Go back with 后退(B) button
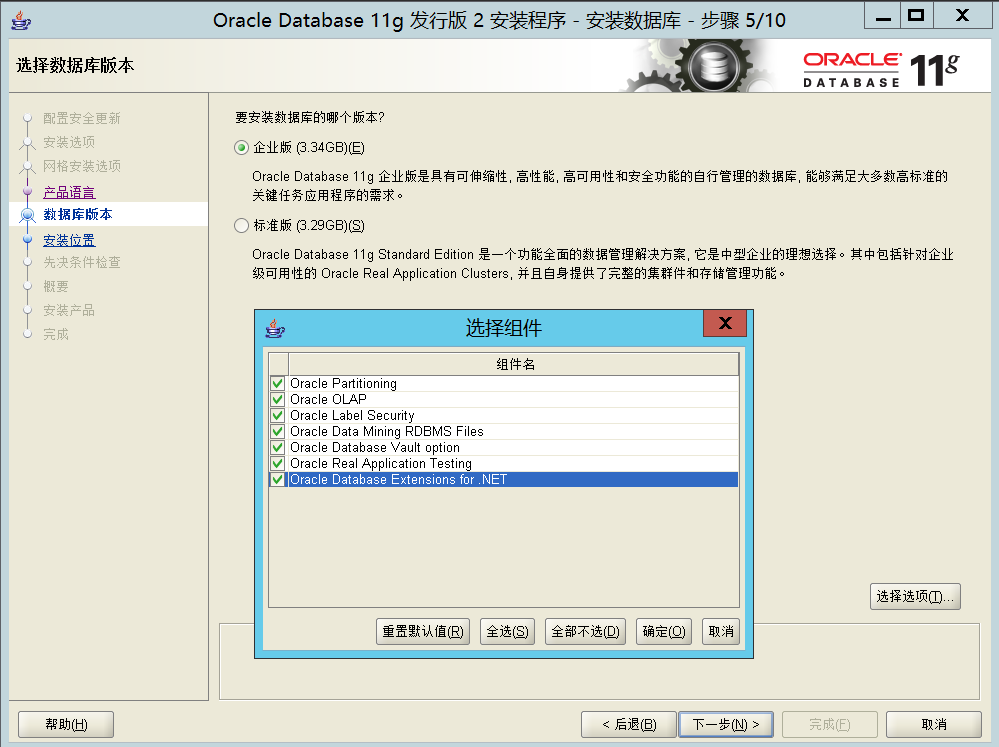The image size is (999, 747). (629, 725)
